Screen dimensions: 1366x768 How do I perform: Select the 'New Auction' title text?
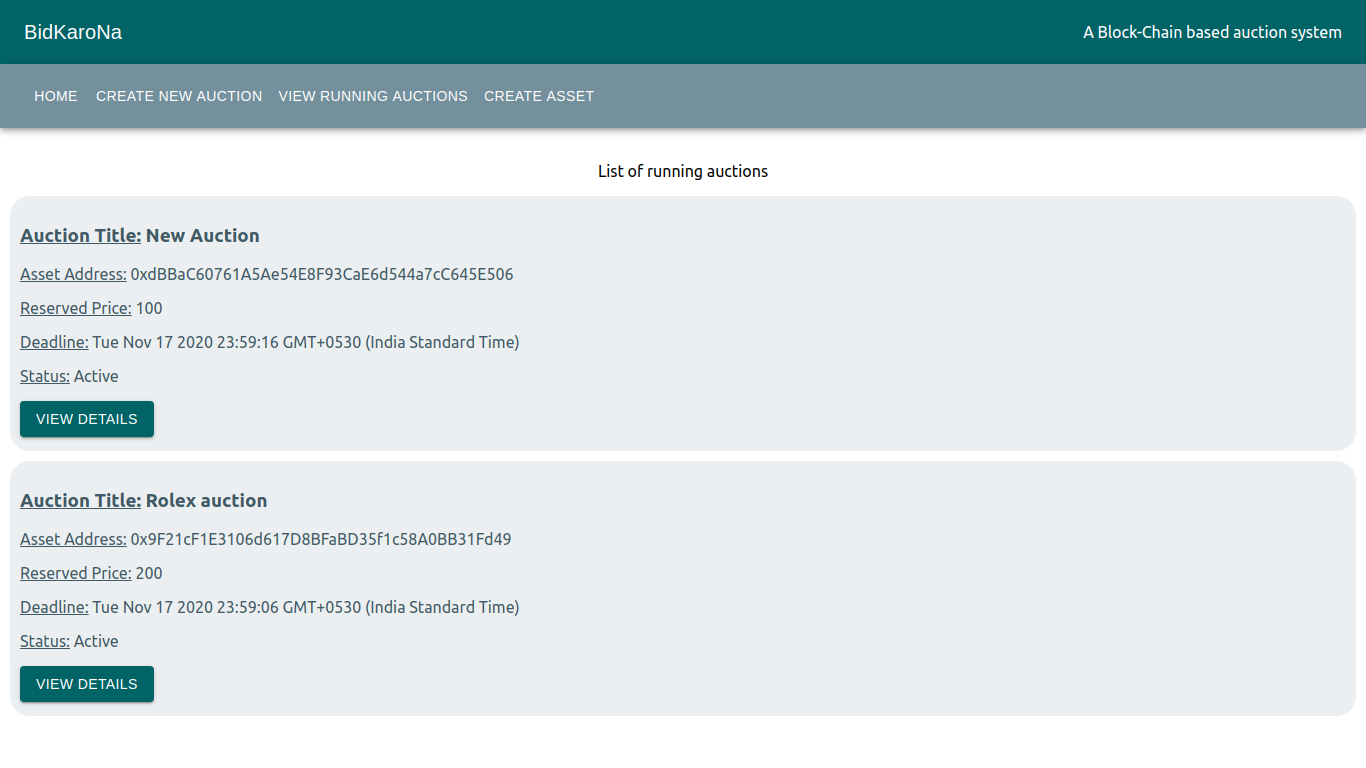pyautogui.click(x=203, y=235)
